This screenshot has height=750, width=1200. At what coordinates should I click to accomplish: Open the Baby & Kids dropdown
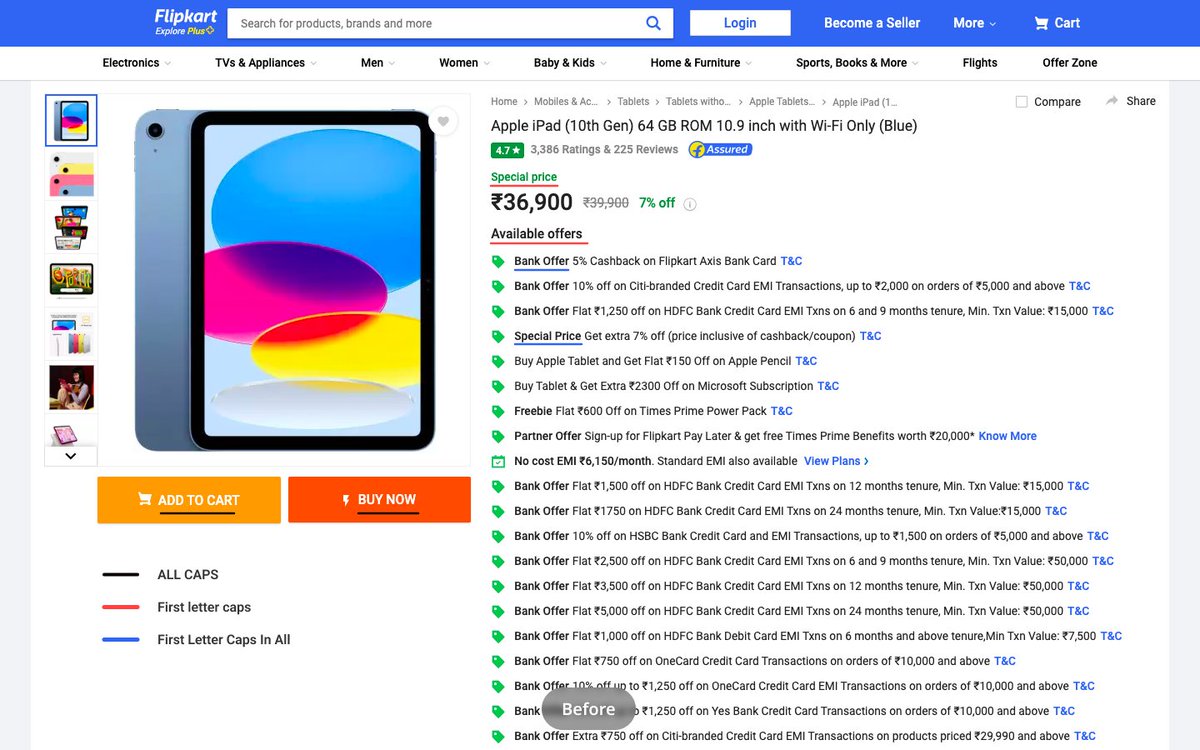[x=570, y=63]
